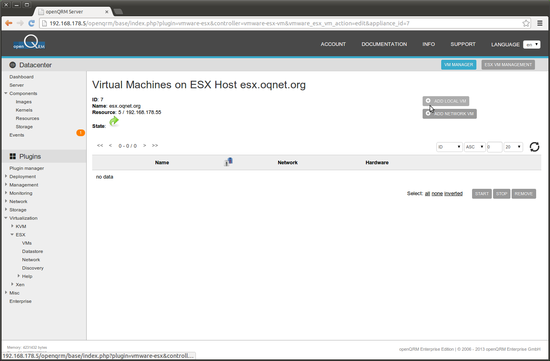
Task: Open the ASC sort order dropdown
Action: 475,147
